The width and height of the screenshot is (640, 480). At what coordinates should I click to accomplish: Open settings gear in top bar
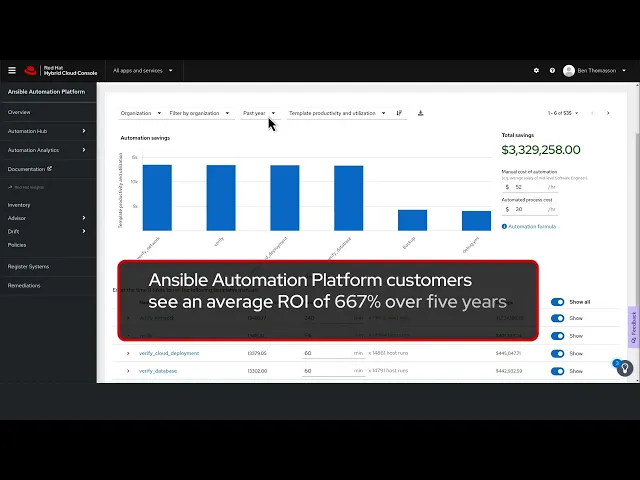coord(536,71)
